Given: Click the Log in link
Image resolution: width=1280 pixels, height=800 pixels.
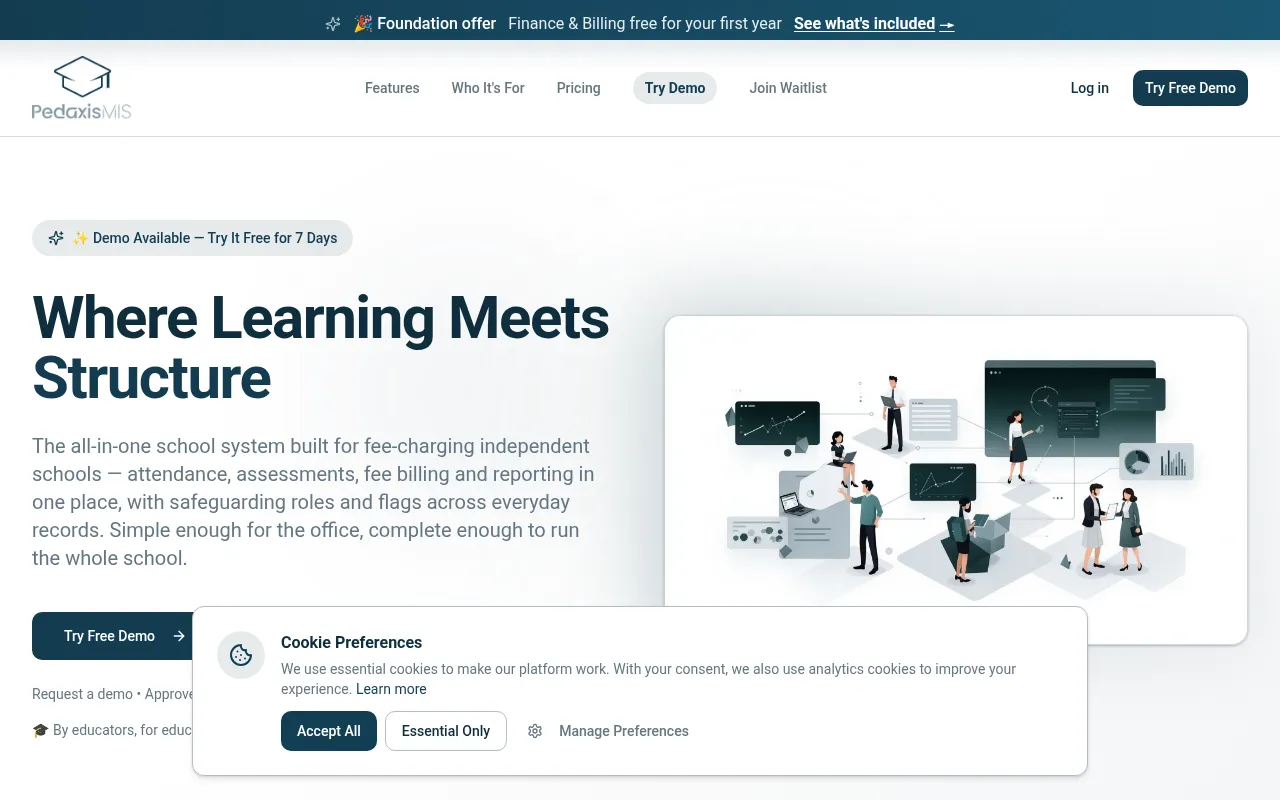Looking at the screenshot, I should pyautogui.click(x=1090, y=88).
